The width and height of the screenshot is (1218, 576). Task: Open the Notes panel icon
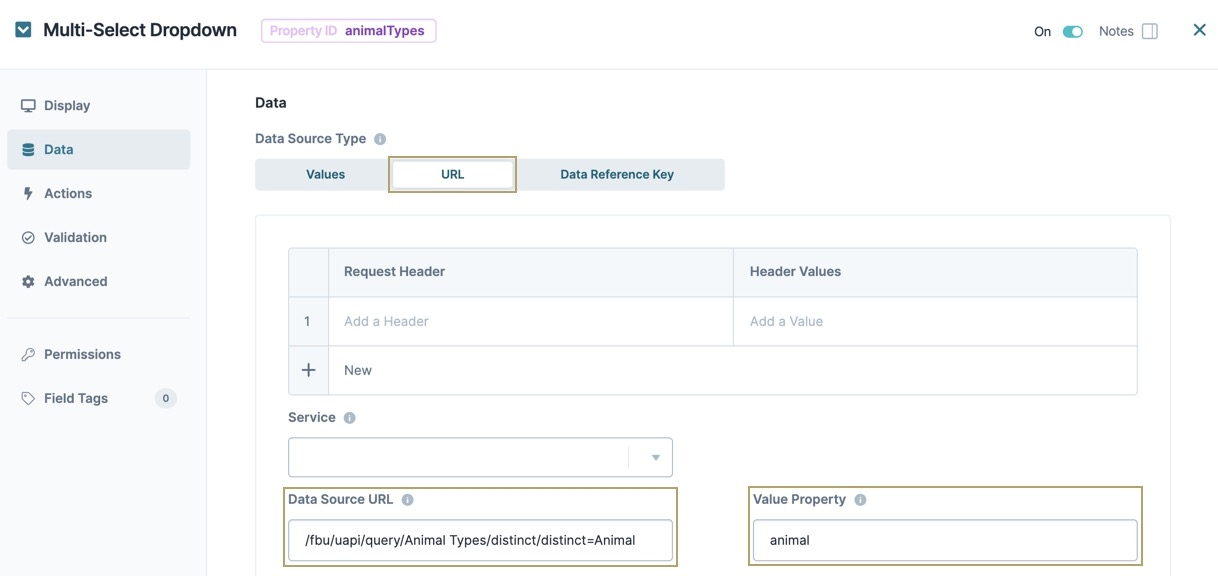pyautogui.click(x=1150, y=31)
